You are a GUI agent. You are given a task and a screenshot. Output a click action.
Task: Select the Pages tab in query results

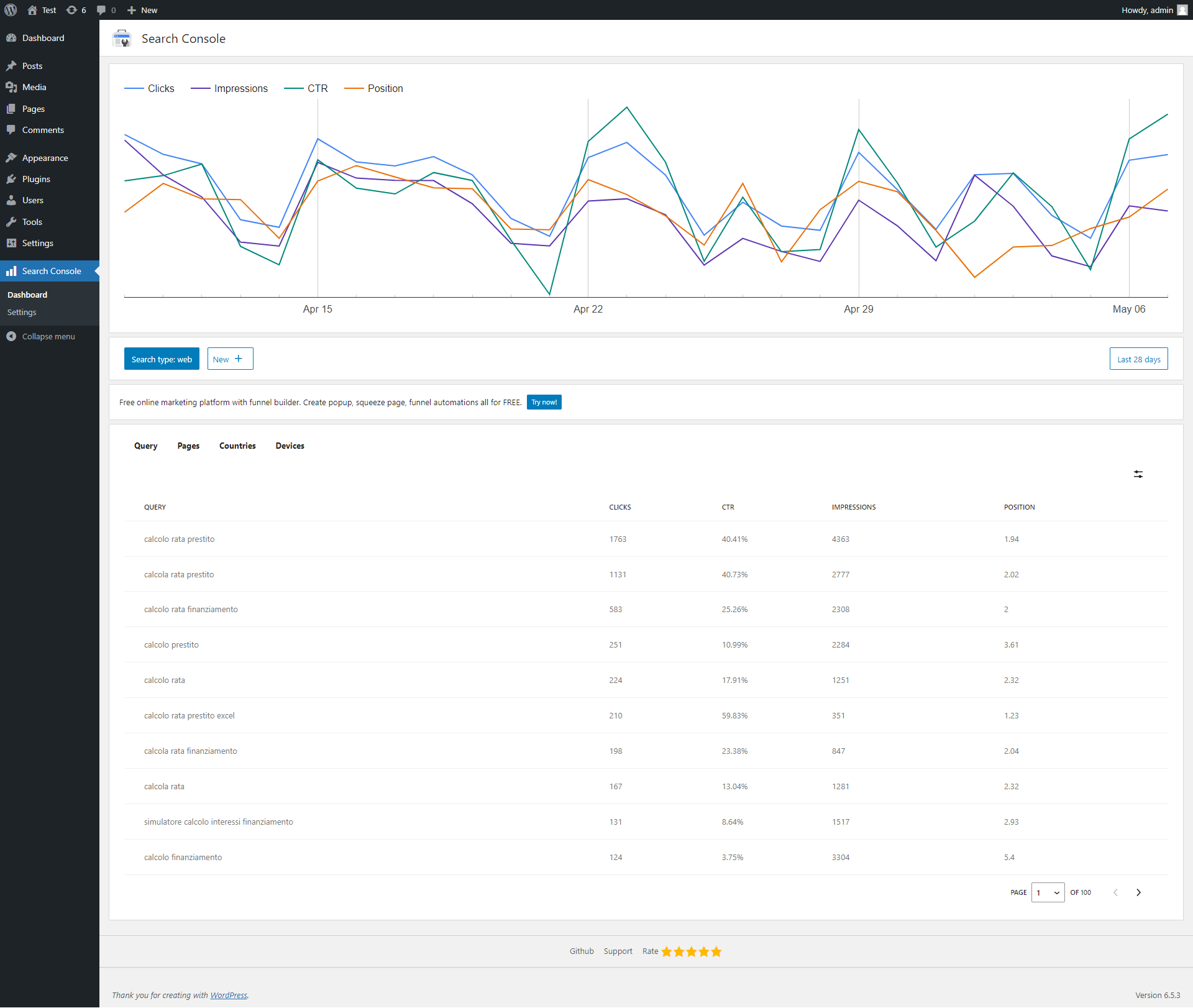[187, 446]
